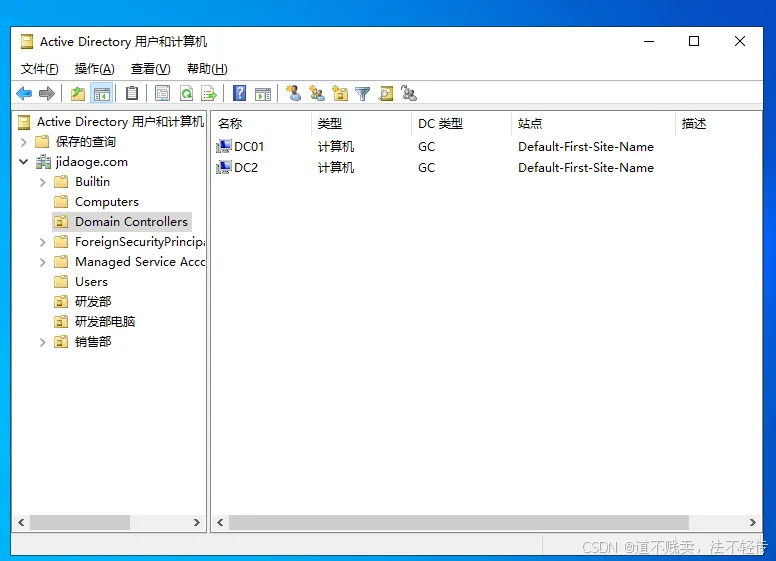The height and width of the screenshot is (561, 776).
Task: Go back with the blue arrow
Action: pyautogui.click(x=24, y=93)
